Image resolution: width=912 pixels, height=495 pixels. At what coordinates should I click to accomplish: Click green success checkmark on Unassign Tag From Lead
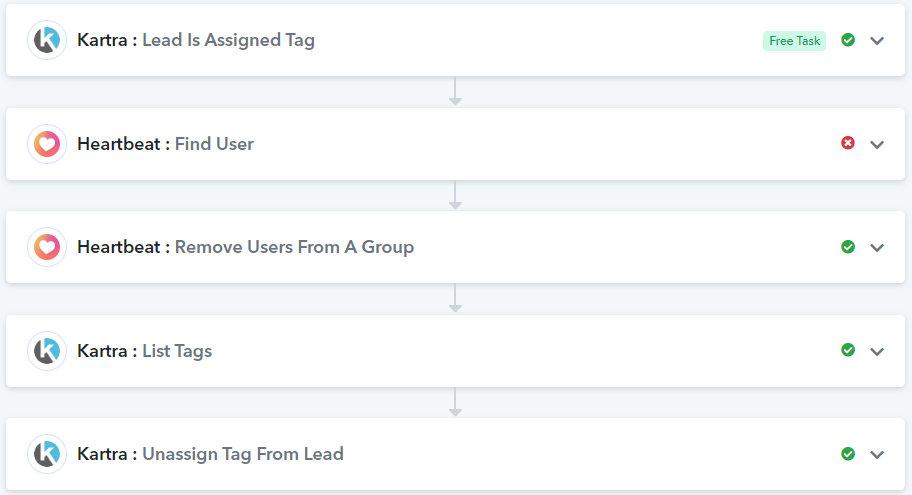tap(848, 453)
